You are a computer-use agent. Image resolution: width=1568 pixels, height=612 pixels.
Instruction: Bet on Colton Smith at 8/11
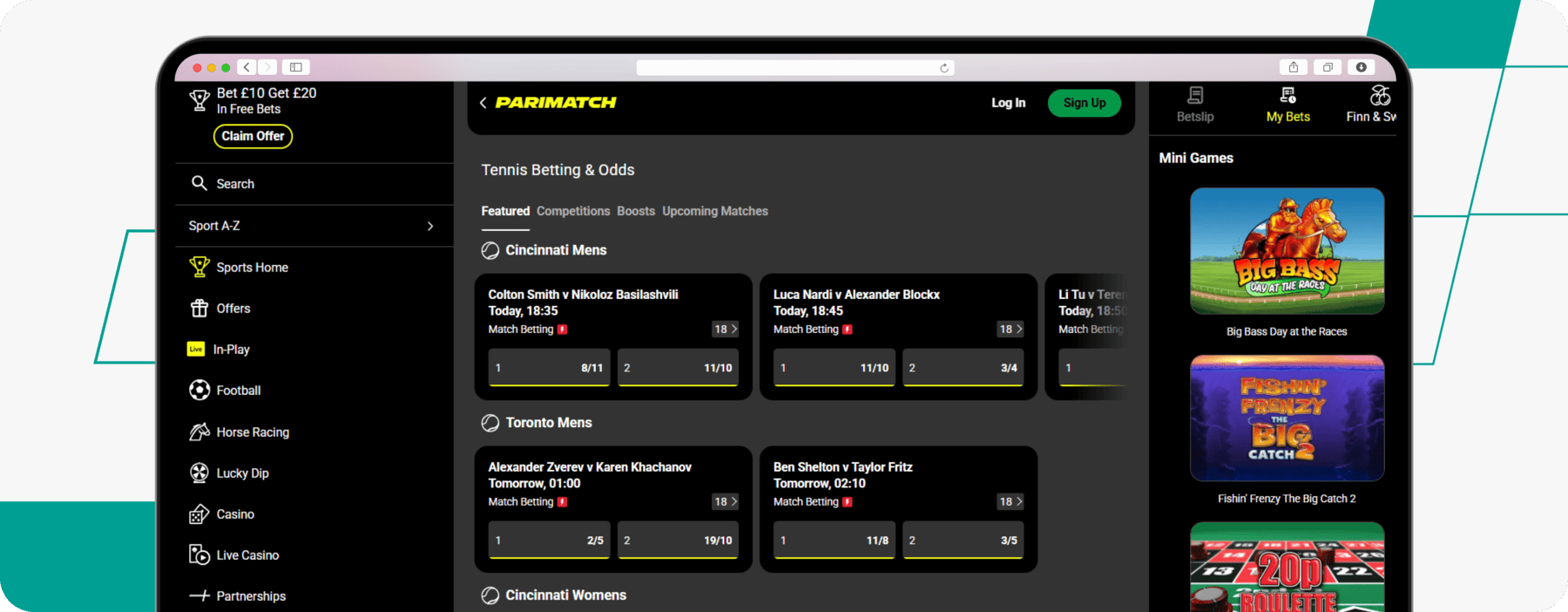coord(549,368)
